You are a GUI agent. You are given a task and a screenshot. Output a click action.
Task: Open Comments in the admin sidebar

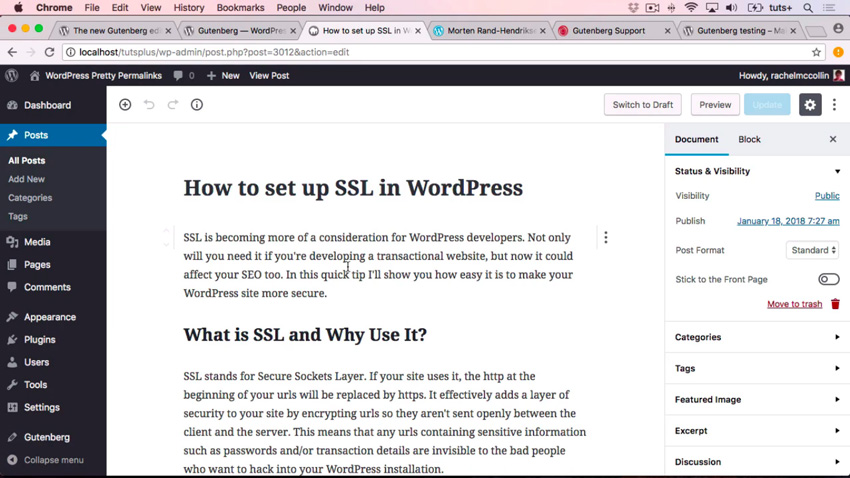53,287
